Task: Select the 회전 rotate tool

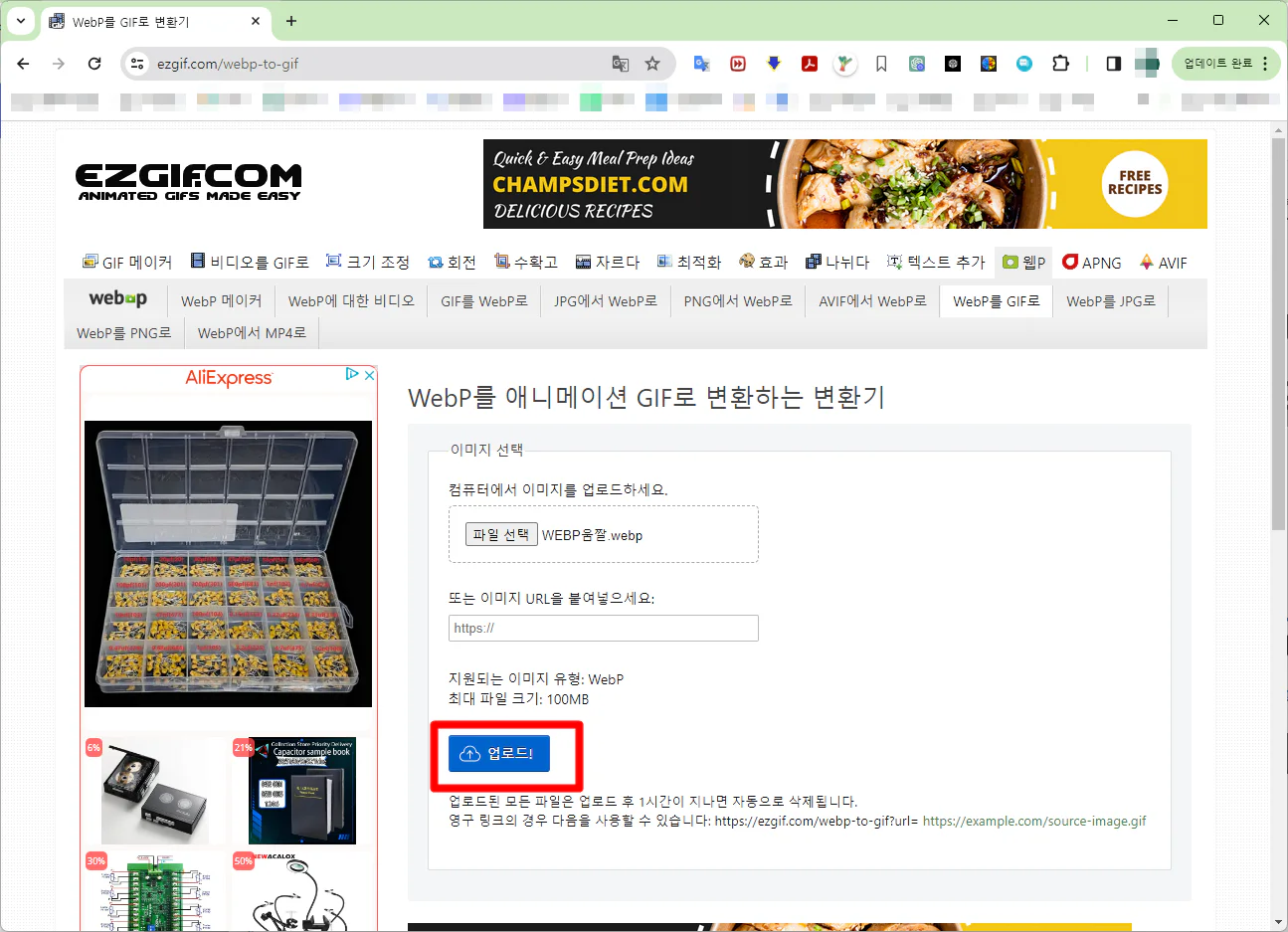Action: (452, 263)
